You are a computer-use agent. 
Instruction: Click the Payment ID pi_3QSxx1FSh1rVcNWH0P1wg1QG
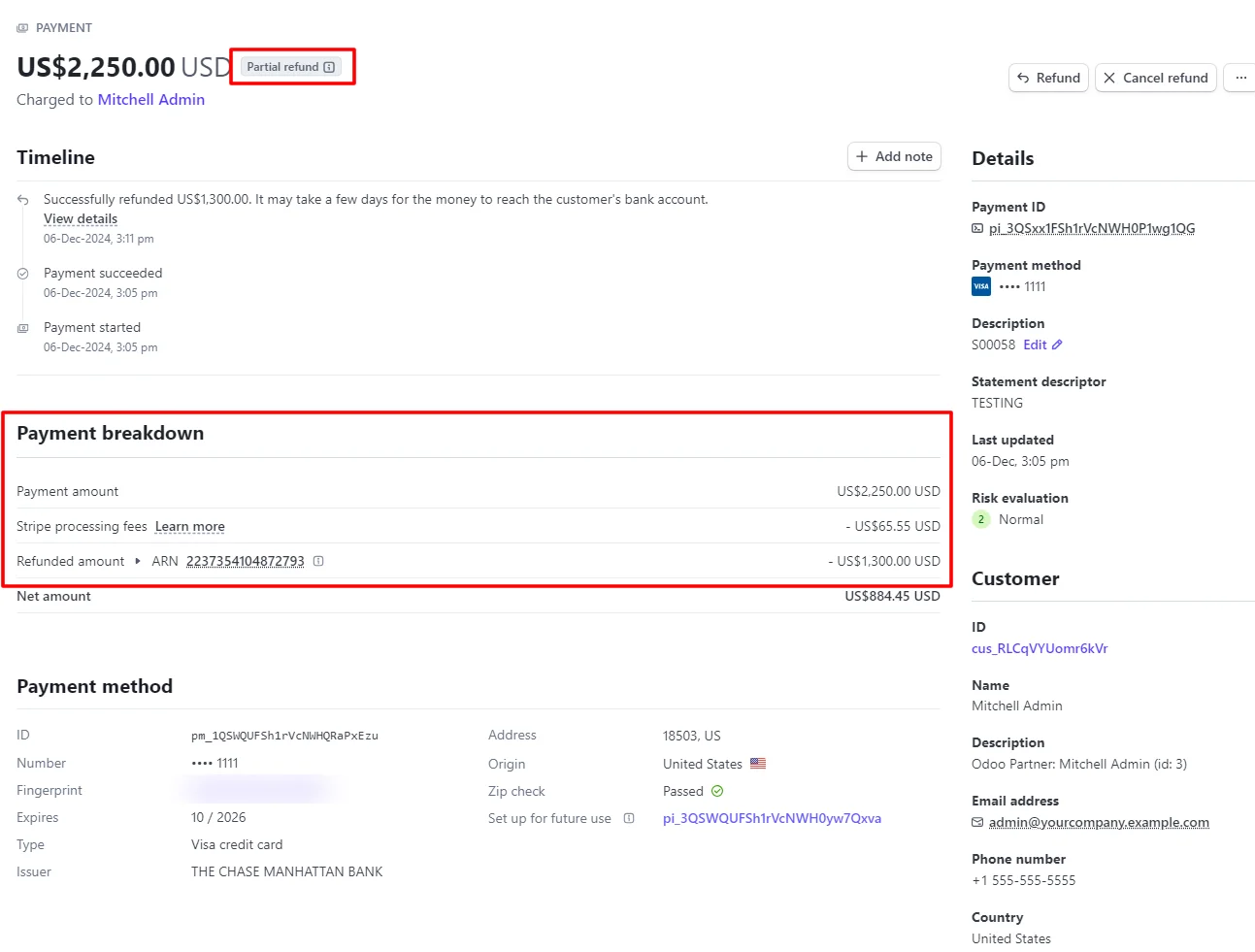1092,228
